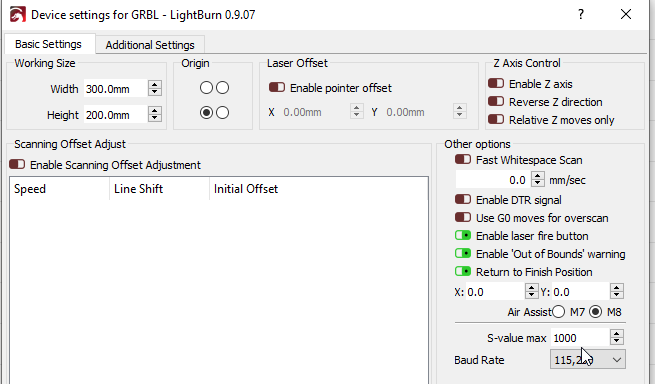
Task: Toggle Fast Whitespace Scan option
Action: (x=463, y=159)
